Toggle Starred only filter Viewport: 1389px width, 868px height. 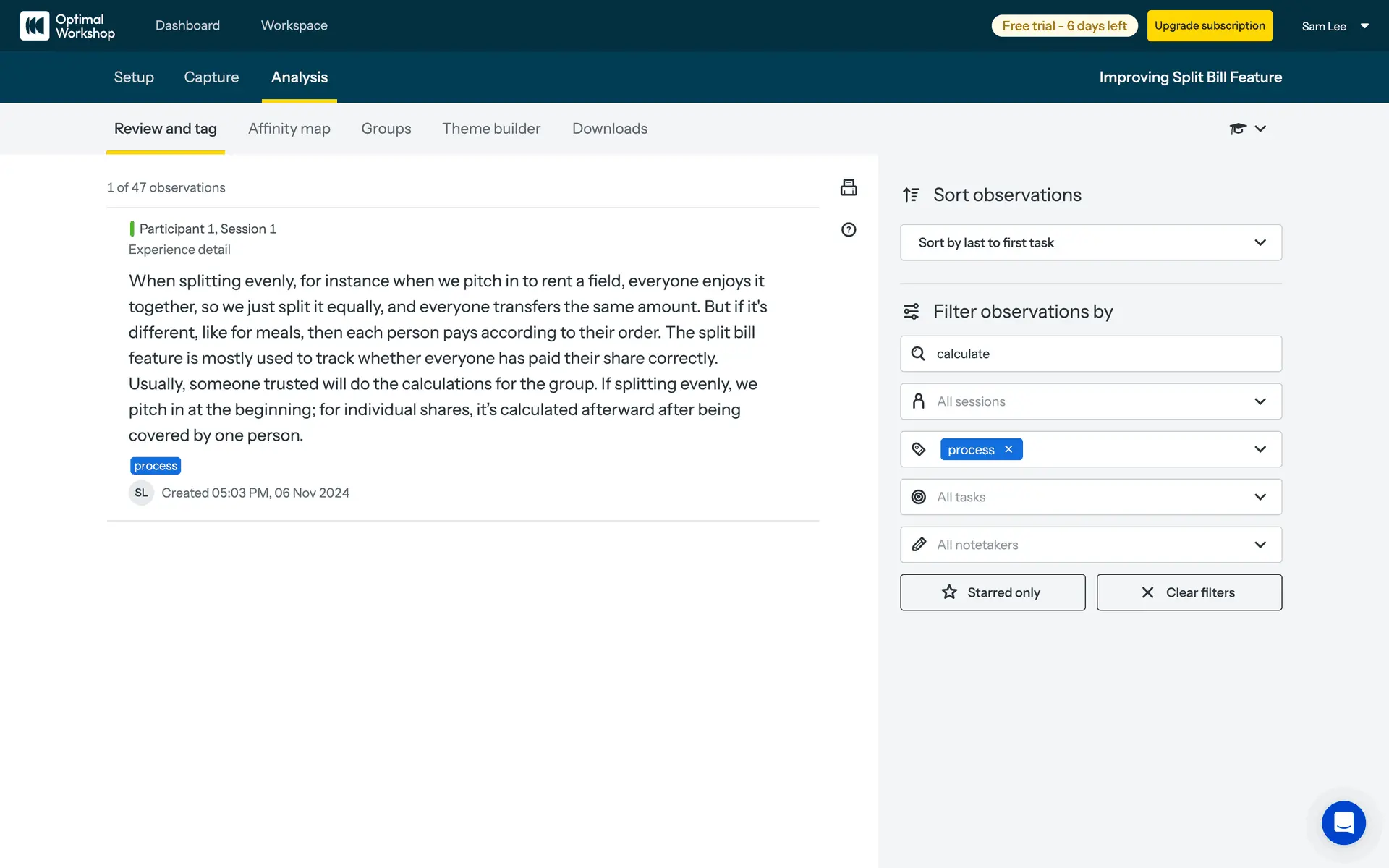[x=993, y=592]
